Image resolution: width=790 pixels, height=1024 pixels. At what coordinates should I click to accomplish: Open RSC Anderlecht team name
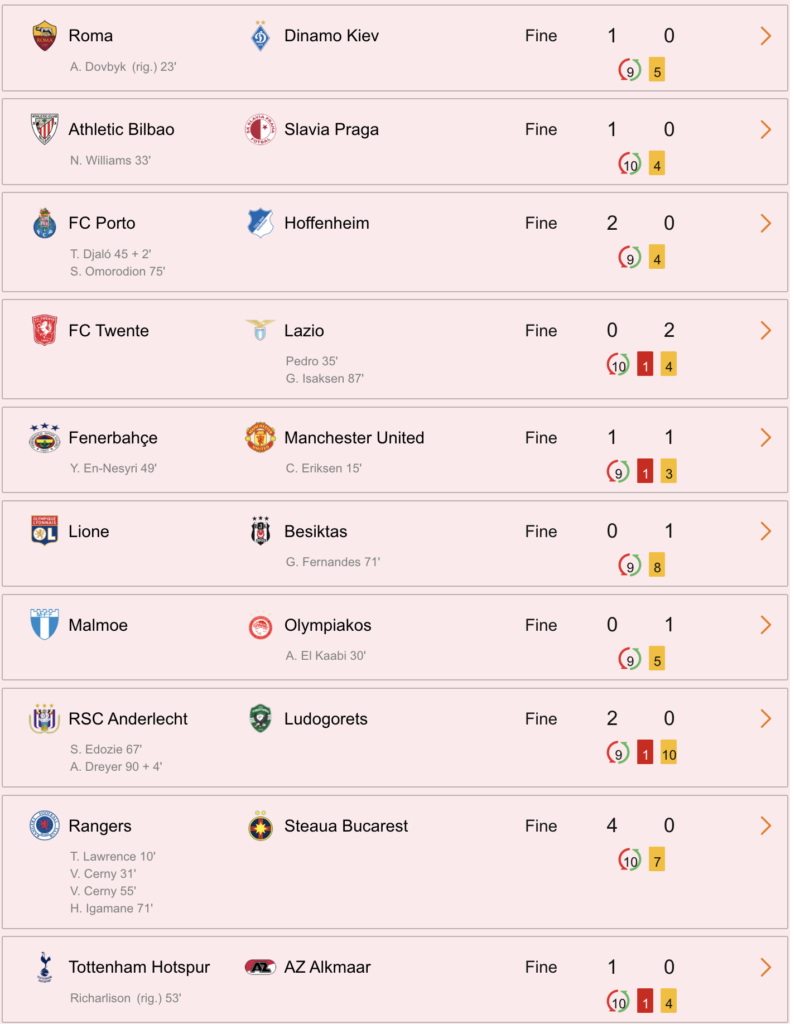[x=128, y=719]
